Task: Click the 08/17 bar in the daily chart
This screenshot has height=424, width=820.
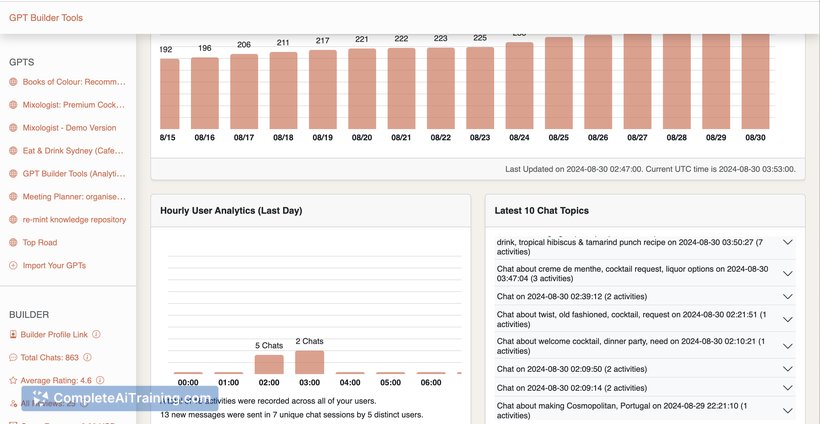Action: click(x=244, y=91)
